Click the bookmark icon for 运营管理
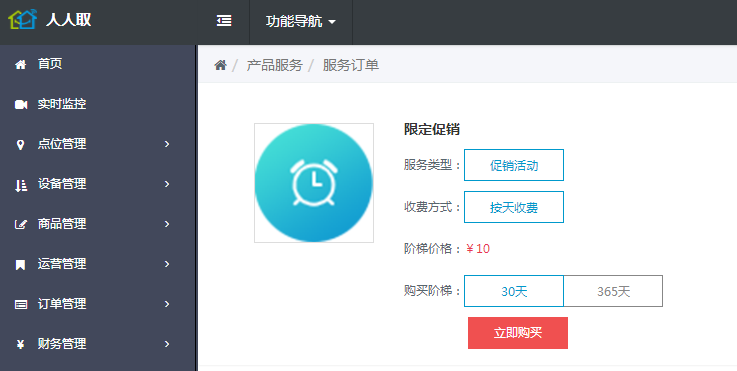Image resolution: width=737 pixels, height=371 pixels. [x=20, y=265]
